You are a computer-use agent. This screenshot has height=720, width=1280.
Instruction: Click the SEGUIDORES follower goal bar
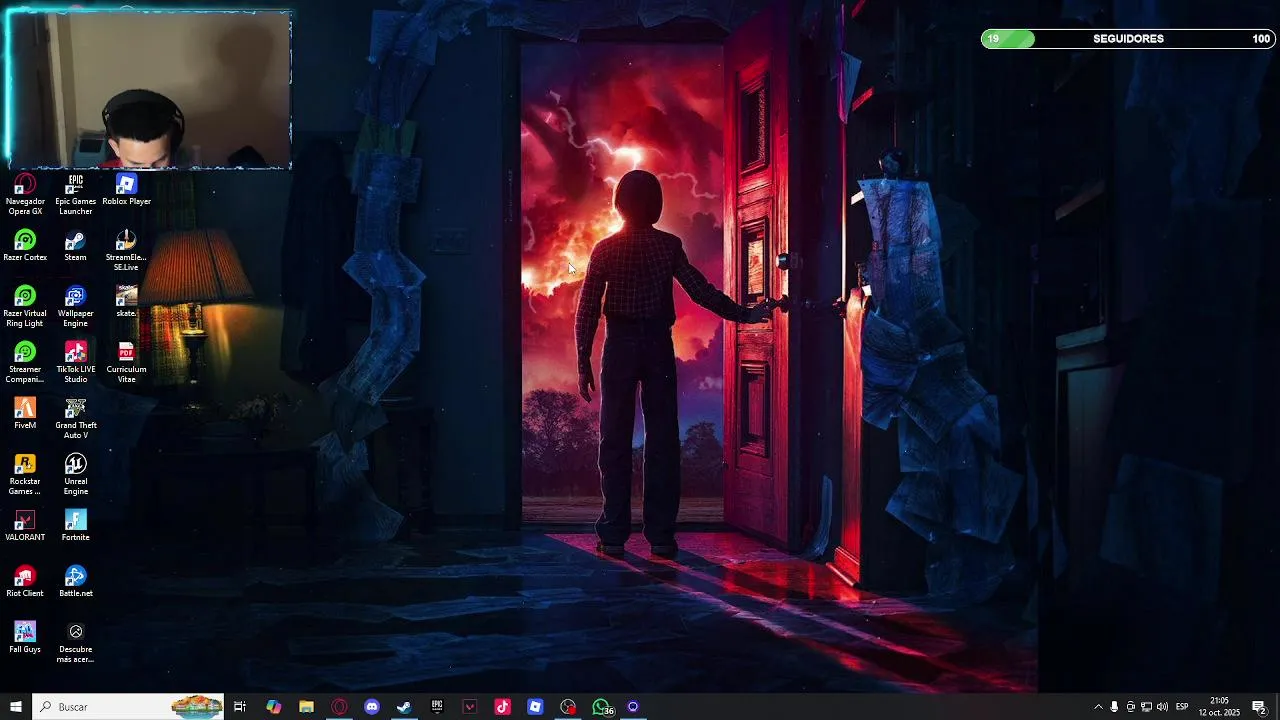(1128, 39)
